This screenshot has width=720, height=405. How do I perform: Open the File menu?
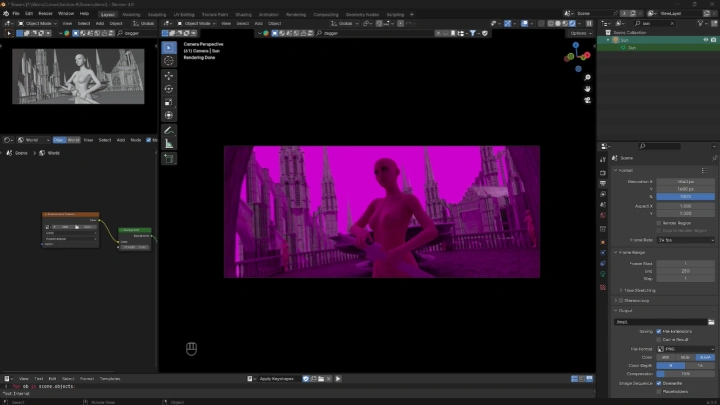pyautogui.click(x=16, y=14)
